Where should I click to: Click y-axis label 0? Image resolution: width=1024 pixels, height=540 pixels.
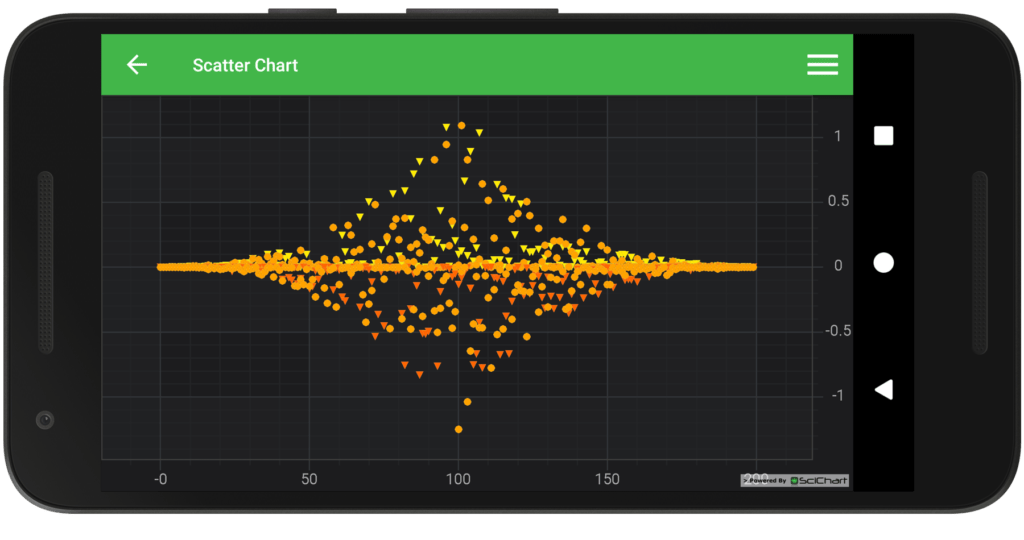[x=838, y=266]
